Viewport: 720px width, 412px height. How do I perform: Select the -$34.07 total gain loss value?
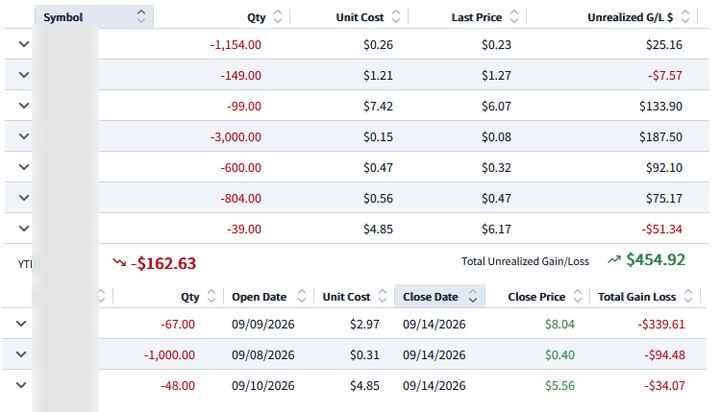click(x=664, y=386)
